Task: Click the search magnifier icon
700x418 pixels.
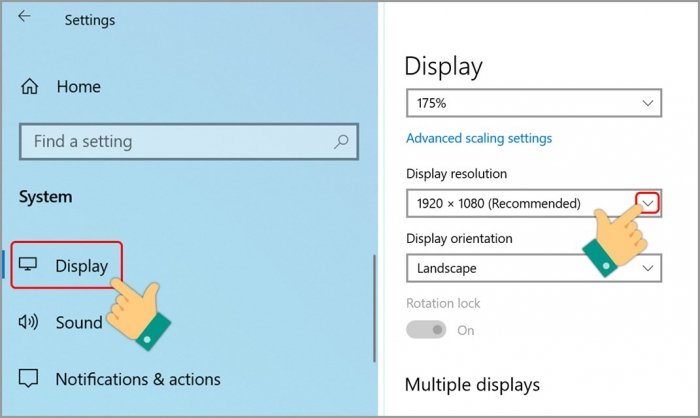Action: (x=342, y=141)
